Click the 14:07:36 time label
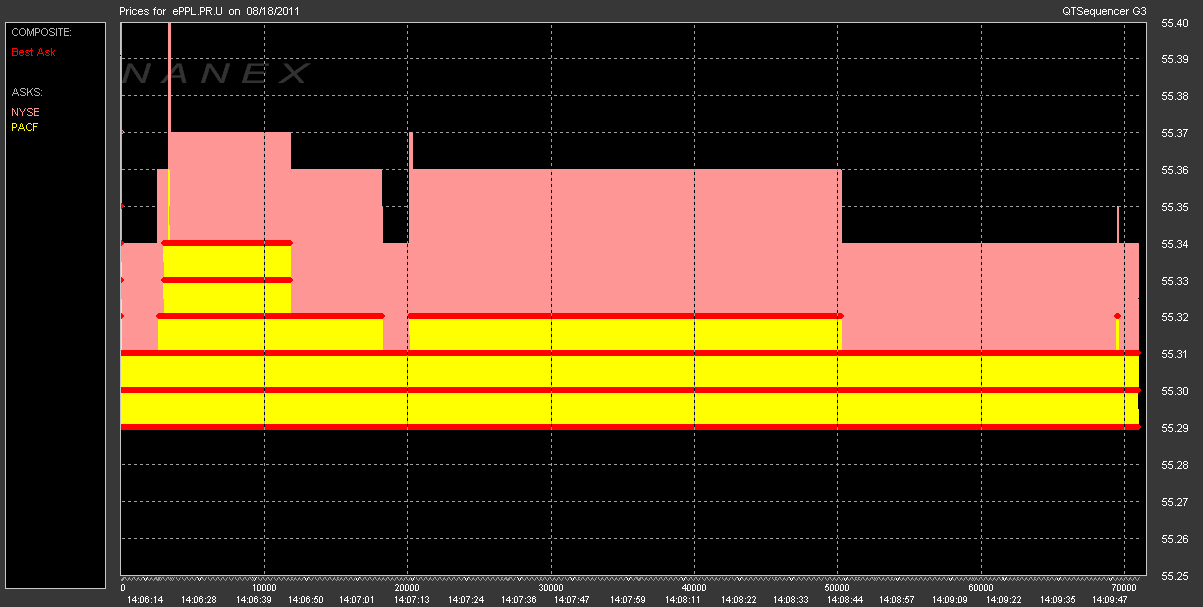 [x=519, y=600]
